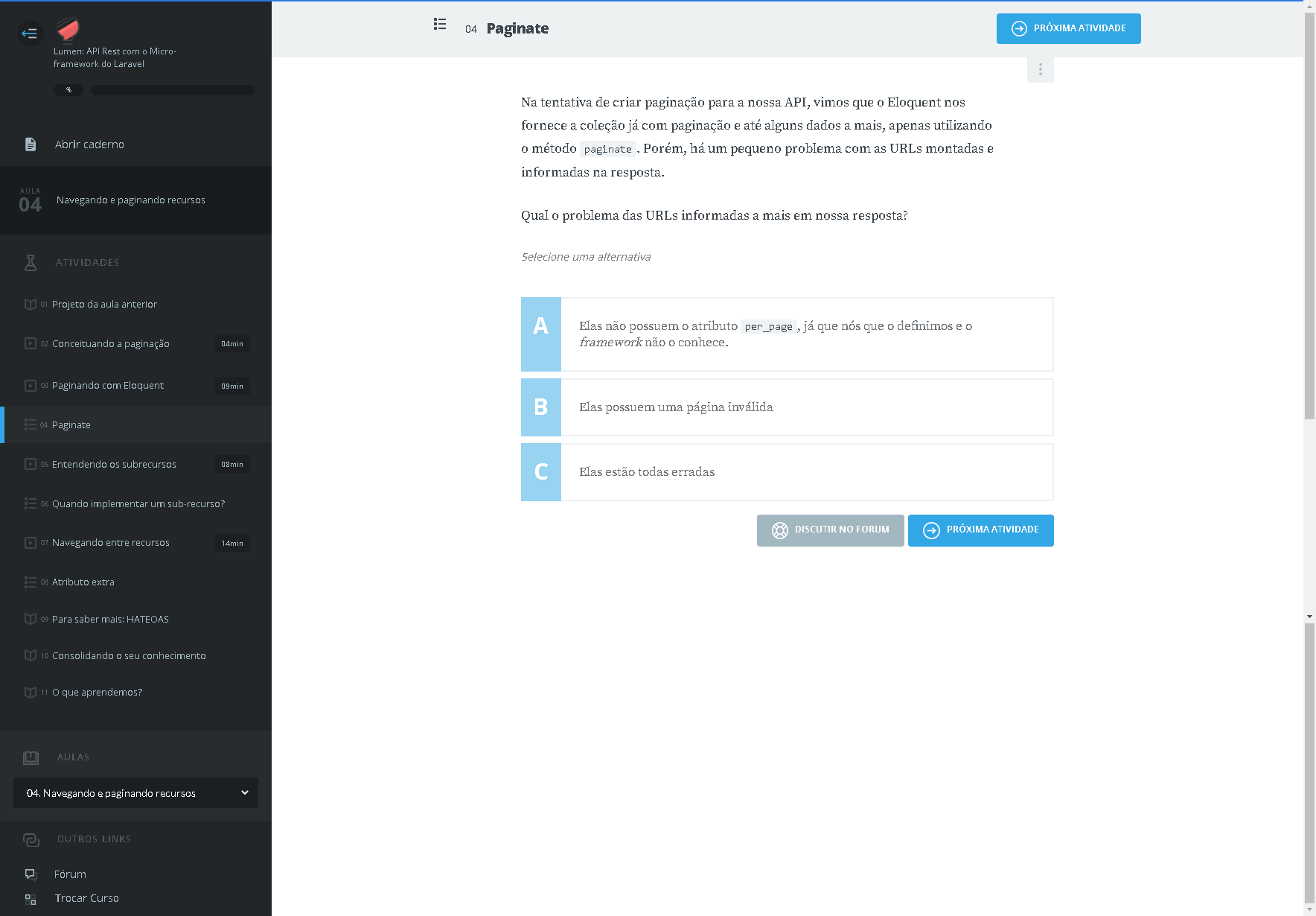Viewport: 1316px width, 916px height.
Task: Click the back arrow icon in sidebar
Action: (30, 33)
